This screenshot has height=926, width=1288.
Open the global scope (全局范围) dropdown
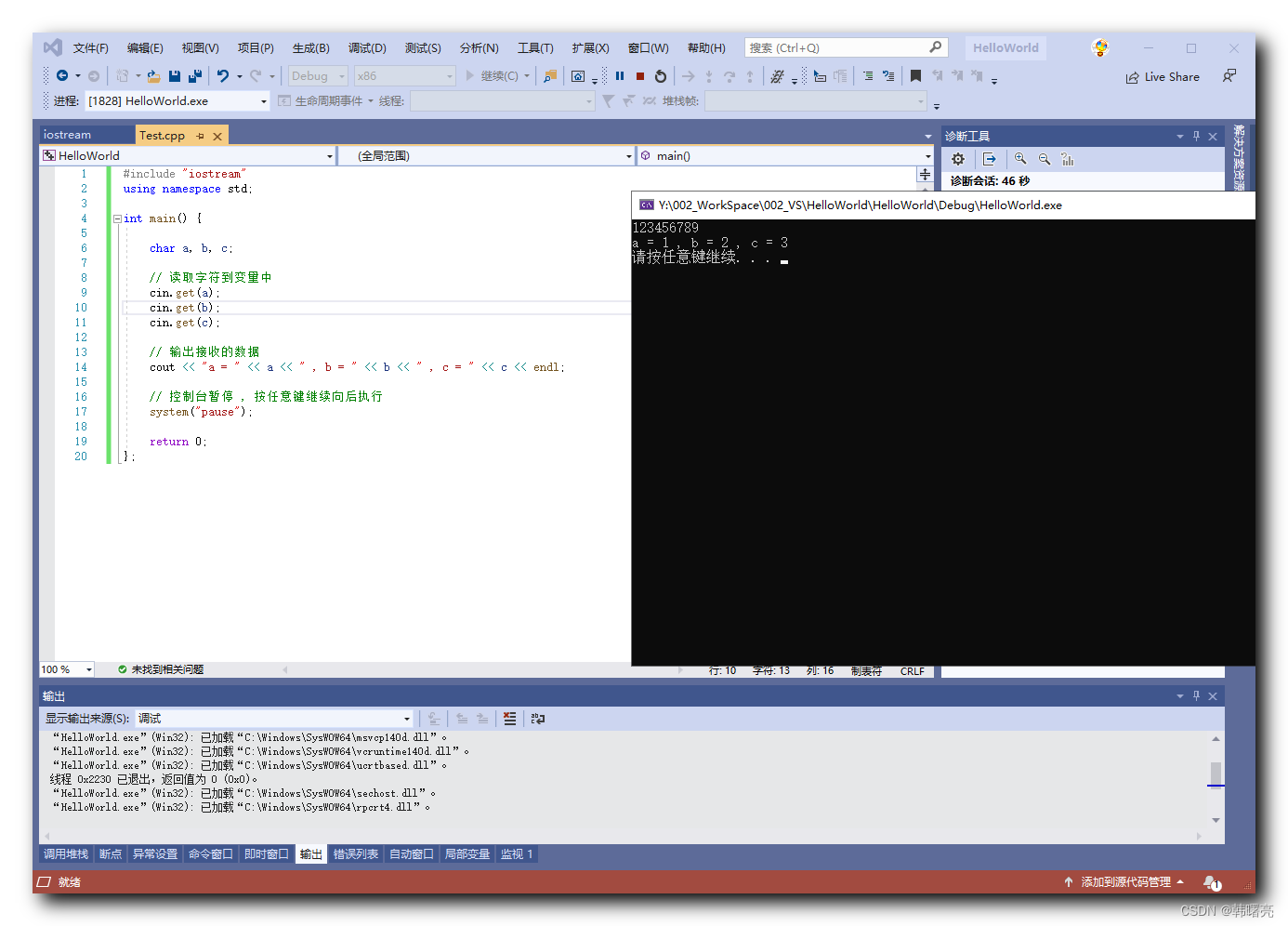click(x=488, y=156)
